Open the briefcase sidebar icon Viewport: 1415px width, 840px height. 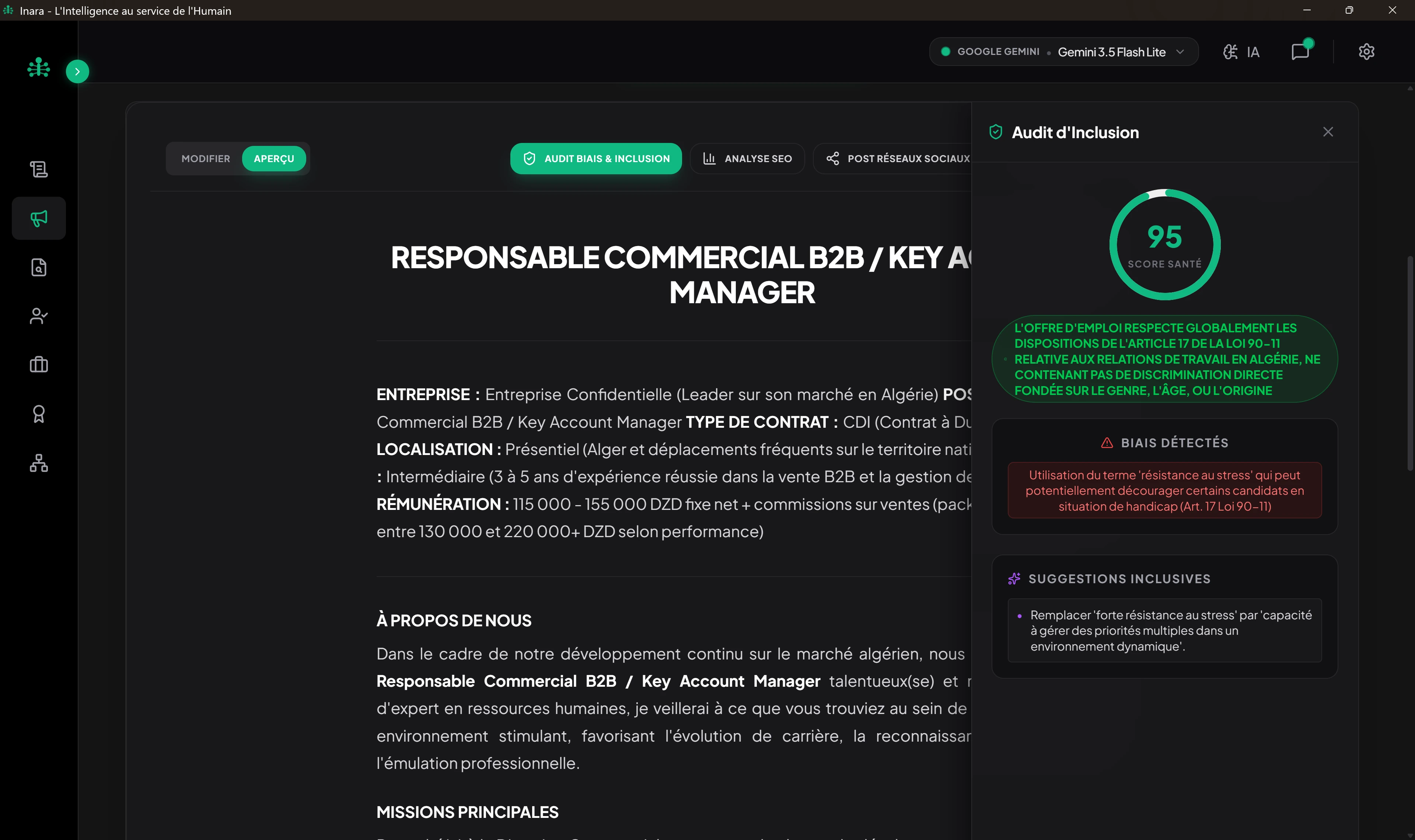(38, 364)
